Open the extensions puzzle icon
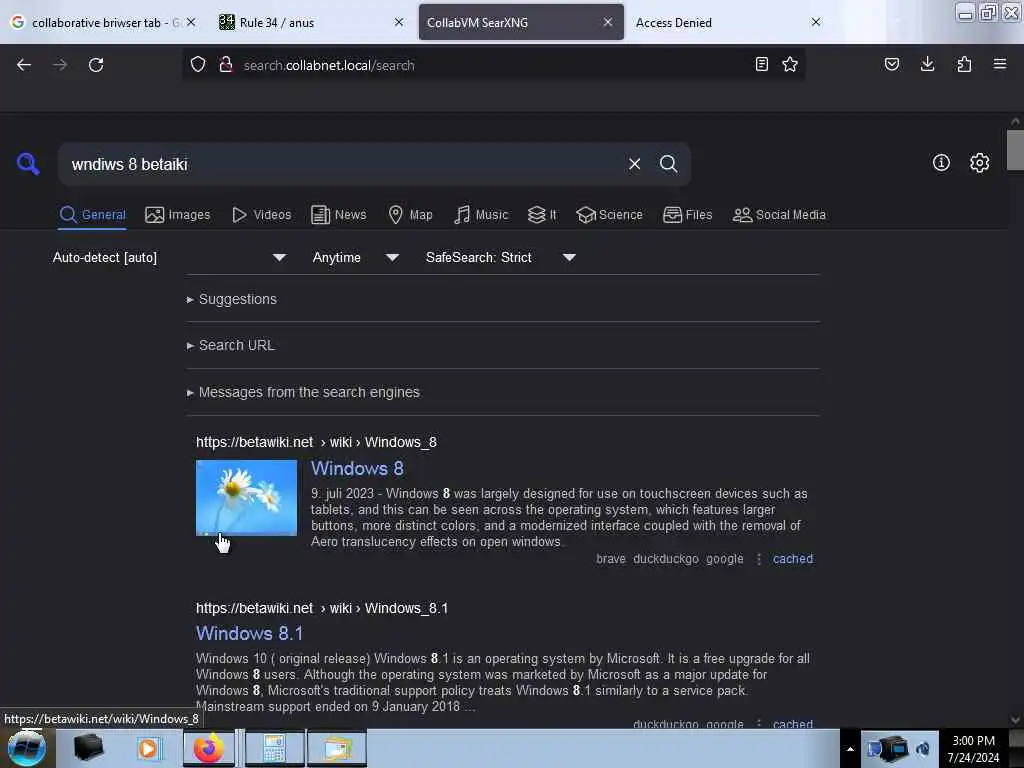Viewport: 1024px width, 768px height. click(964, 64)
